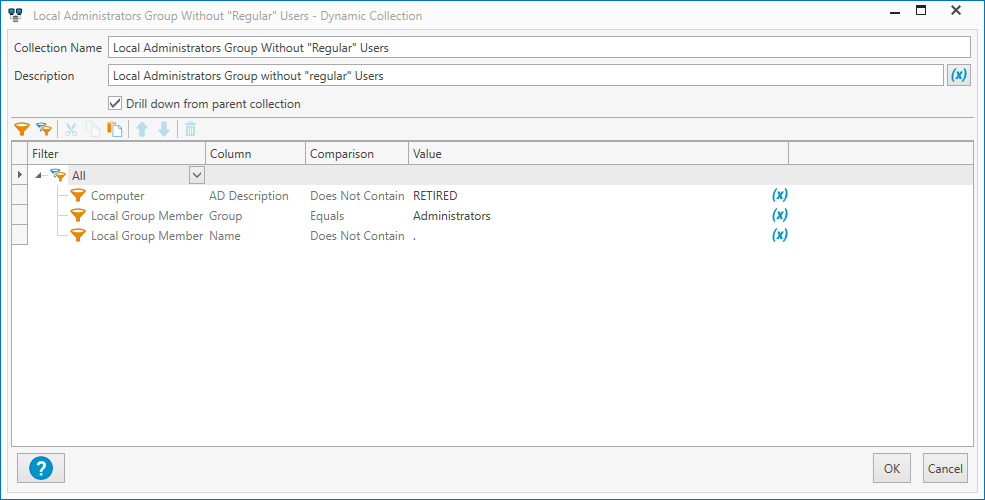Screen dimensions: 985x500
Task: Click the Cut scissors icon
Action: click(x=71, y=129)
